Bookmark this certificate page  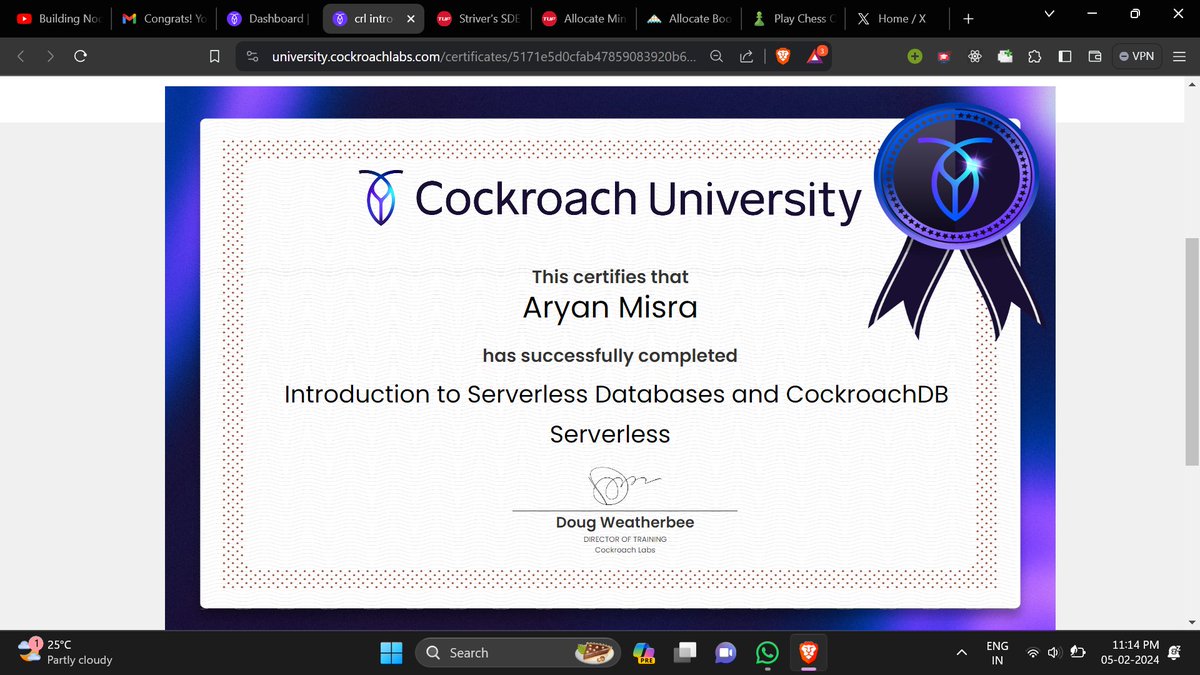tap(214, 56)
